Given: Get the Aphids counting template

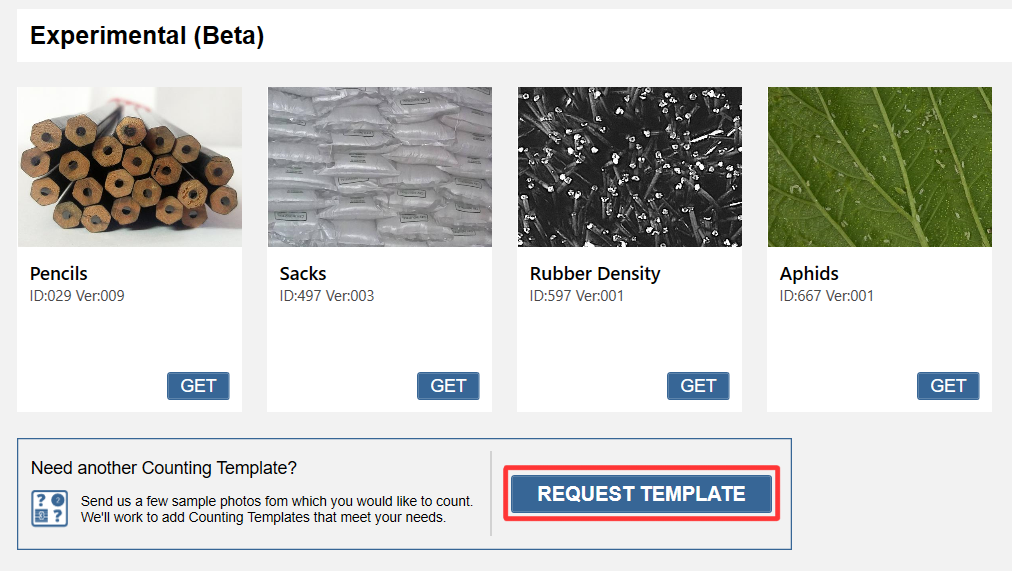Looking at the screenshot, I should click(x=948, y=386).
